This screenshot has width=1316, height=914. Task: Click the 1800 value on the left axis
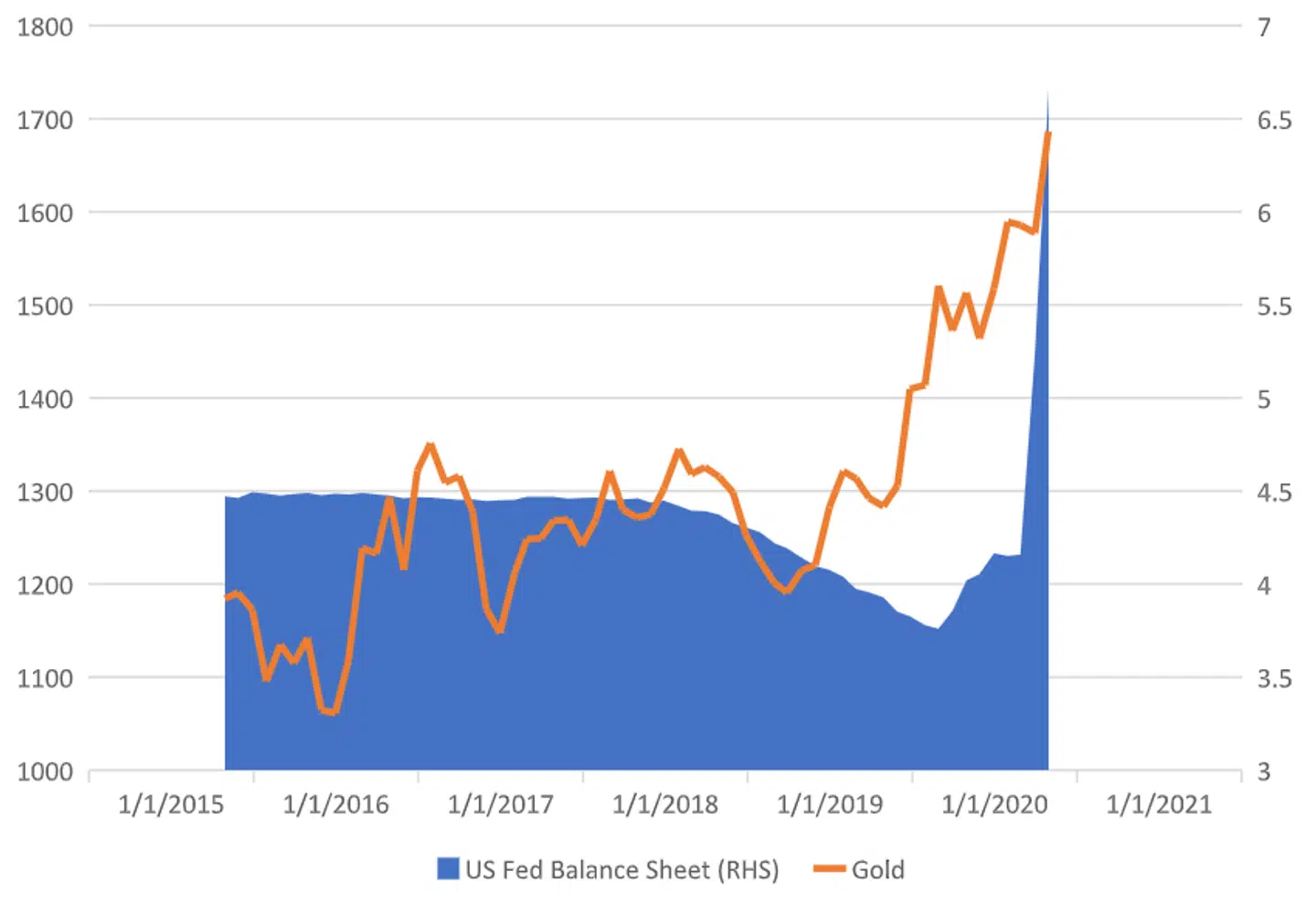pos(45,27)
